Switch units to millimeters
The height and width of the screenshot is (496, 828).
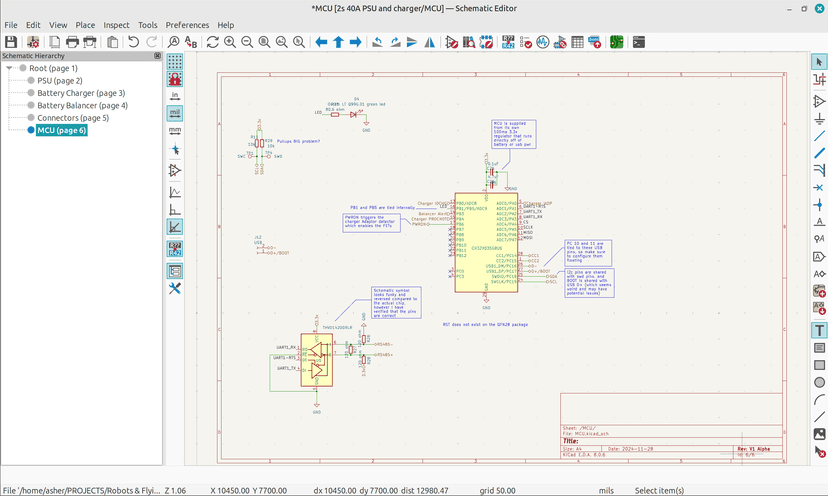[175, 130]
